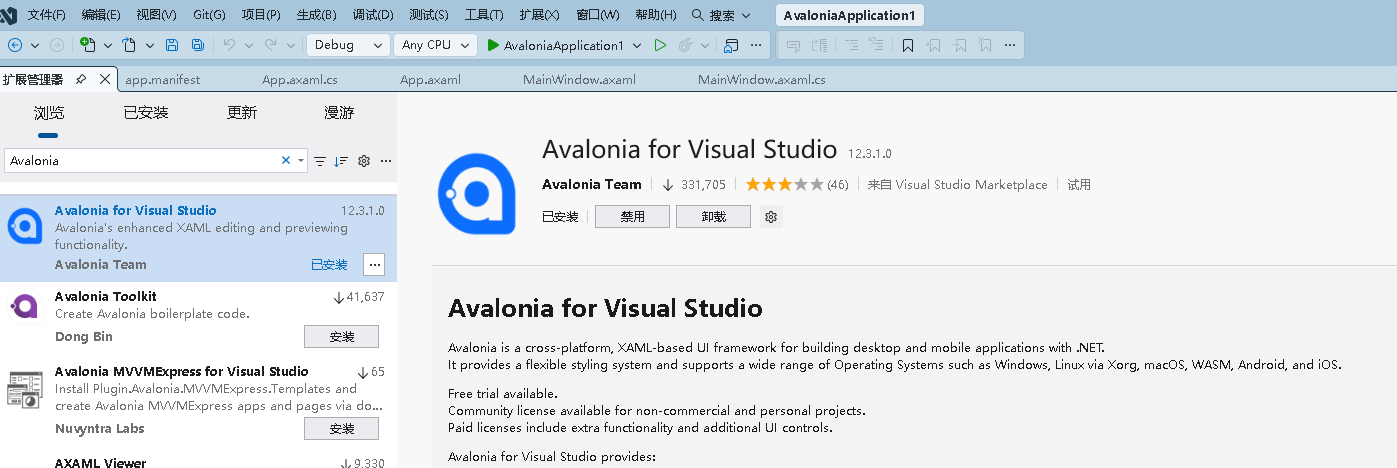1397x468 pixels.
Task: Switch to the MainWindow.axaml.cs tab
Action: tap(762, 79)
